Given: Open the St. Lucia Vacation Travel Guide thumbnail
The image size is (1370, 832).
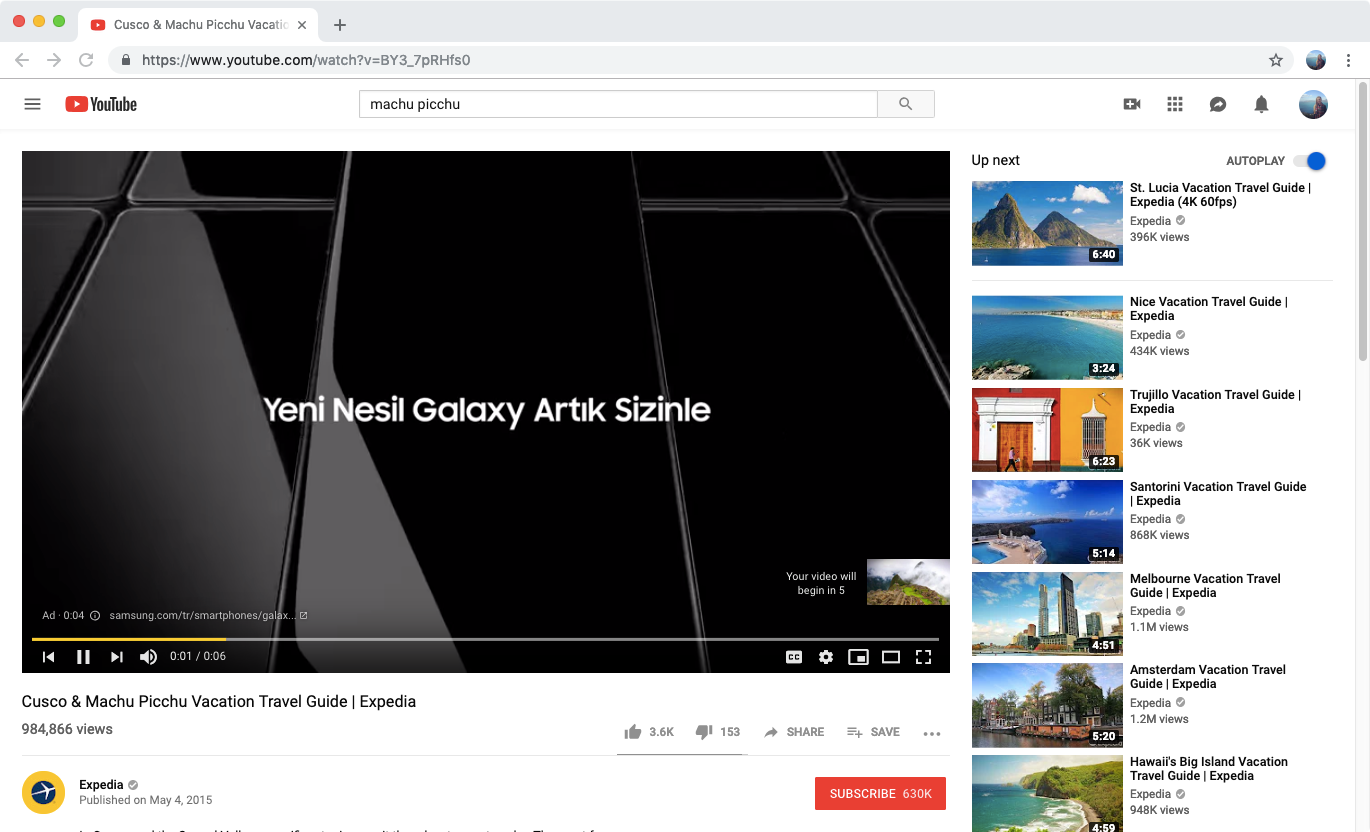Looking at the screenshot, I should click(x=1047, y=223).
